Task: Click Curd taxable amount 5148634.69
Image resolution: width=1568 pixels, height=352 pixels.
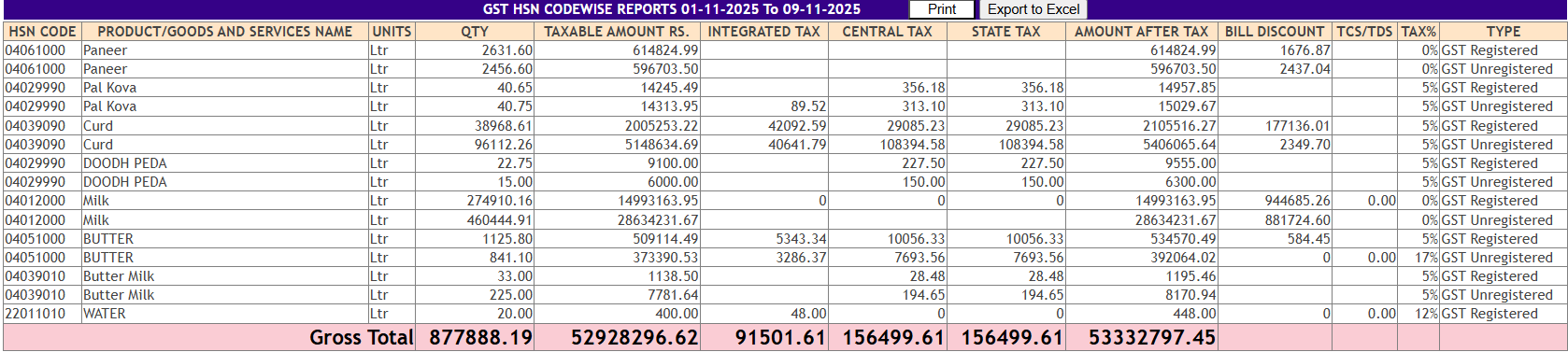Action: pos(661,145)
